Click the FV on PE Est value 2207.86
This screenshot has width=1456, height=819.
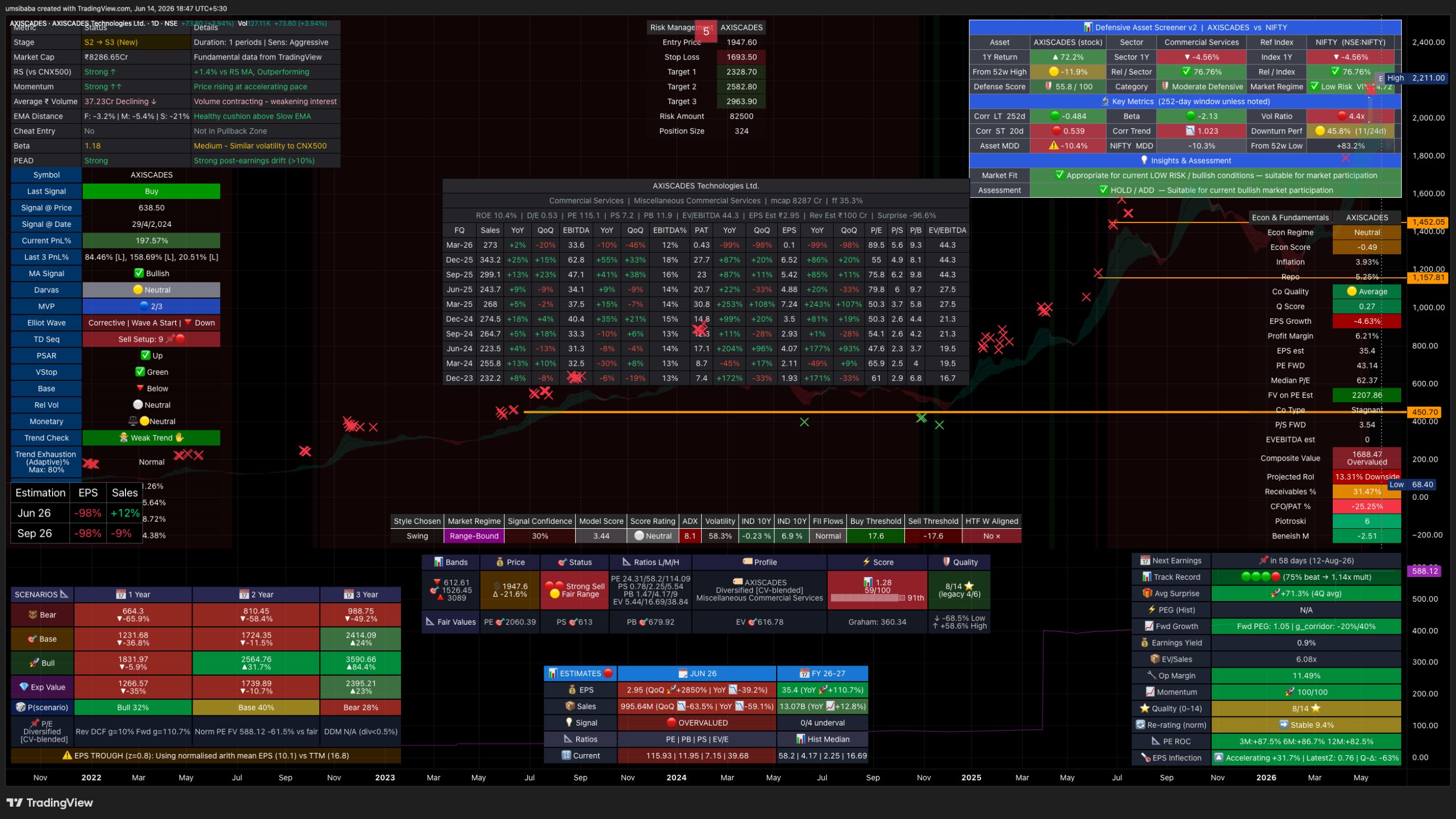pyautogui.click(x=1367, y=395)
